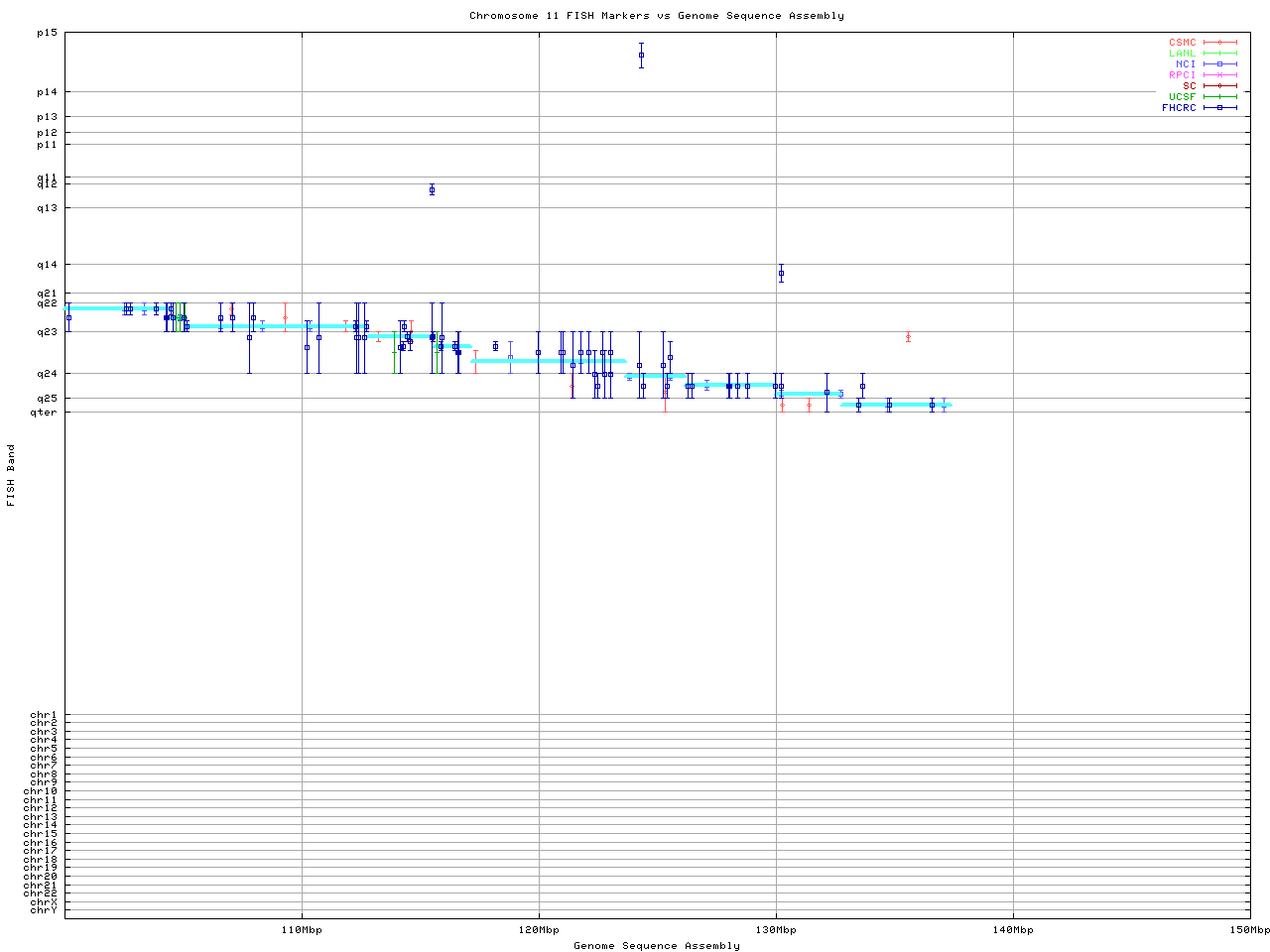Viewport: 1270px width, 952px height.
Task: Select the black outlier marker at q12
Action: 432,189
